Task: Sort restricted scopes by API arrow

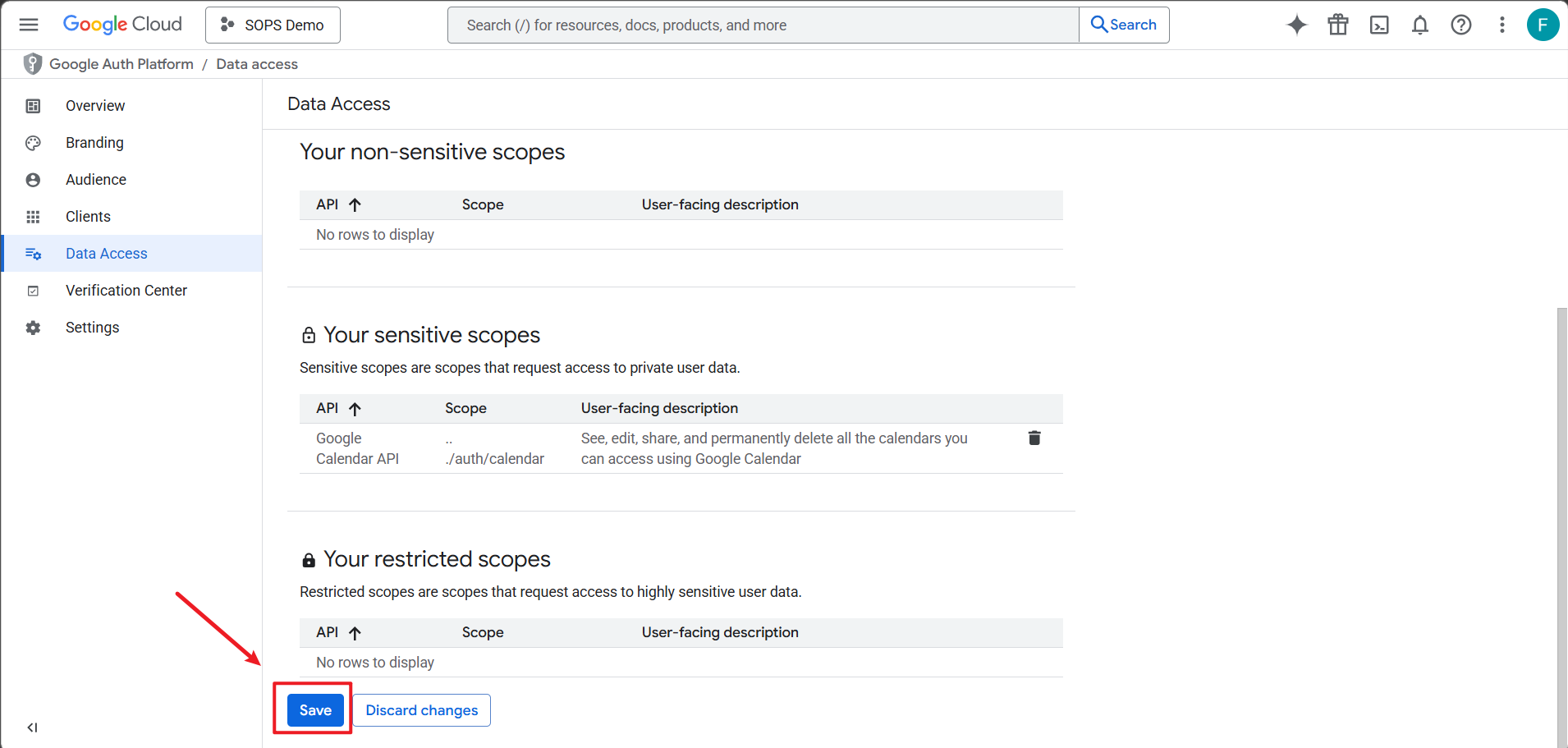Action: (355, 633)
